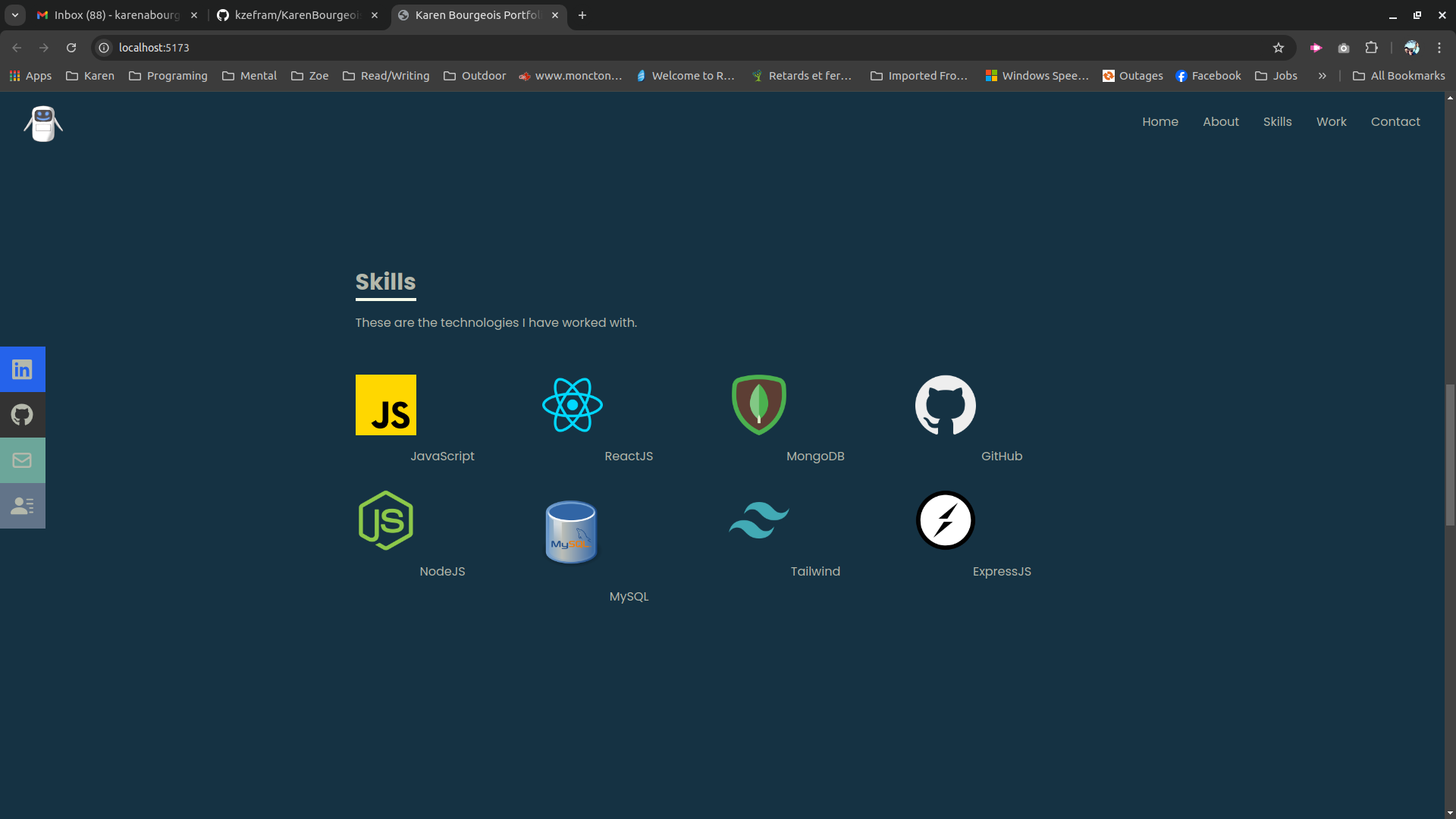
Task: Open the Outages bookmark
Action: [1133, 76]
